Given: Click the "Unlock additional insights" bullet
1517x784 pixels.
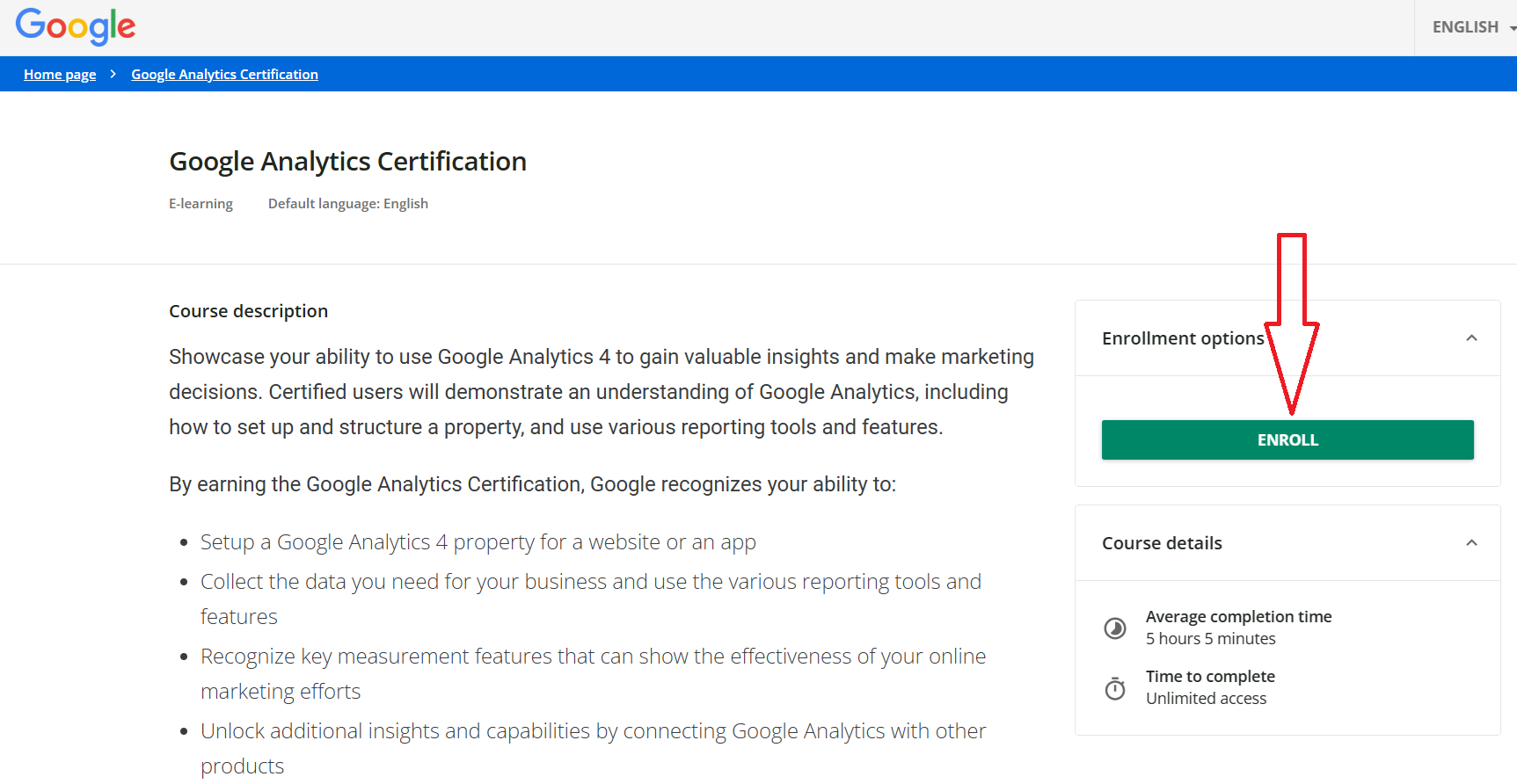Looking at the screenshot, I should pyautogui.click(x=593, y=731).
